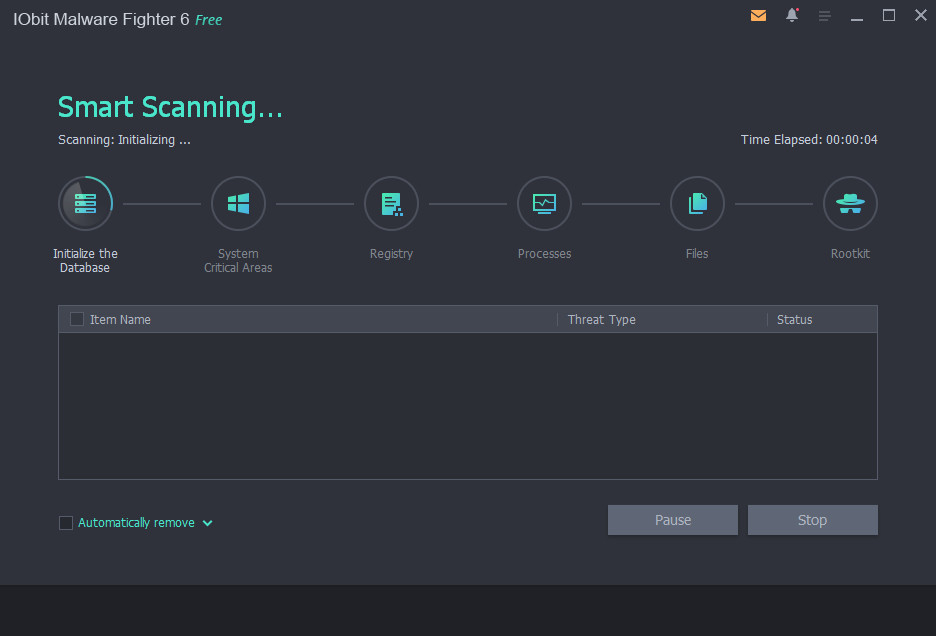Click the Files stage icon
Viewport: 936px width, 636px height.
pyautogui.click(x=697, y=204)
